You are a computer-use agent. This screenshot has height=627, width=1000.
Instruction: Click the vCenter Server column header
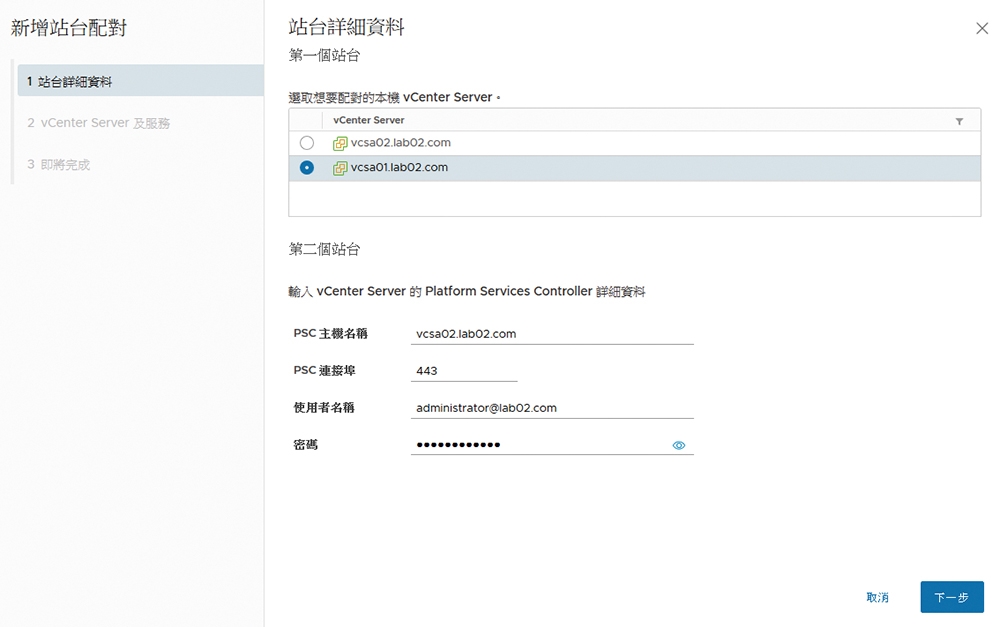[369, 120]
